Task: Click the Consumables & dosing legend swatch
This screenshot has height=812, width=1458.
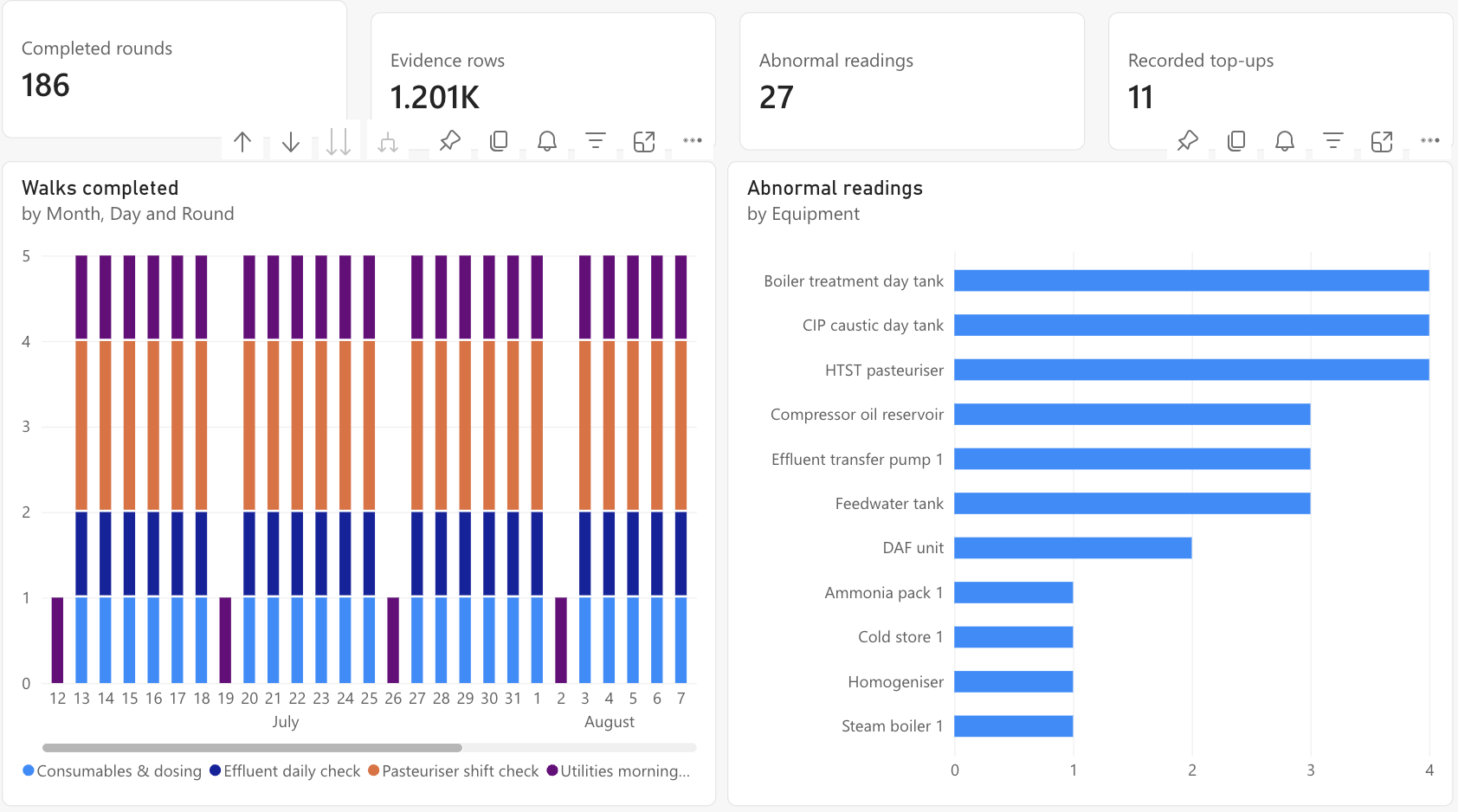Action: (29, 770)
